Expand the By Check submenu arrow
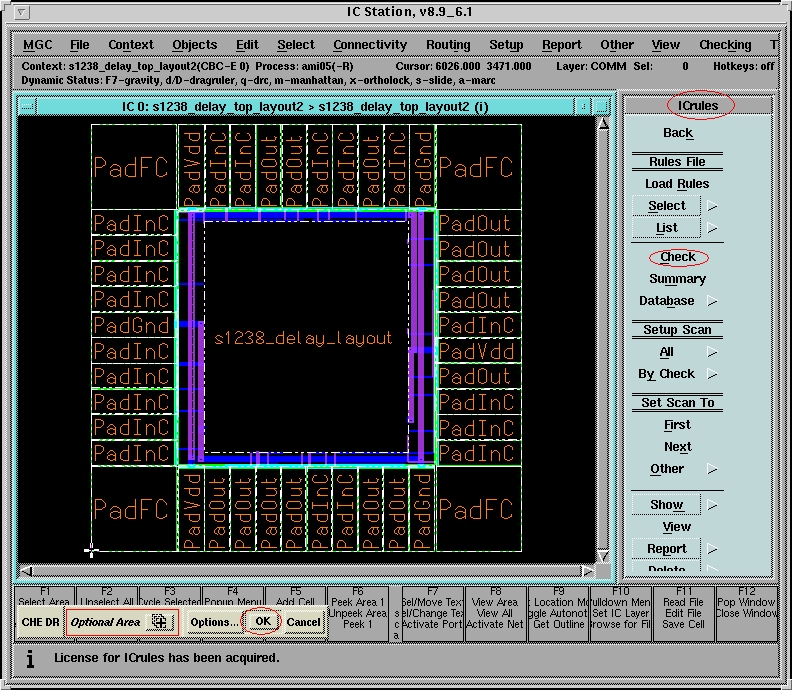This screenshot has height=690, width=792. point(712,374)
